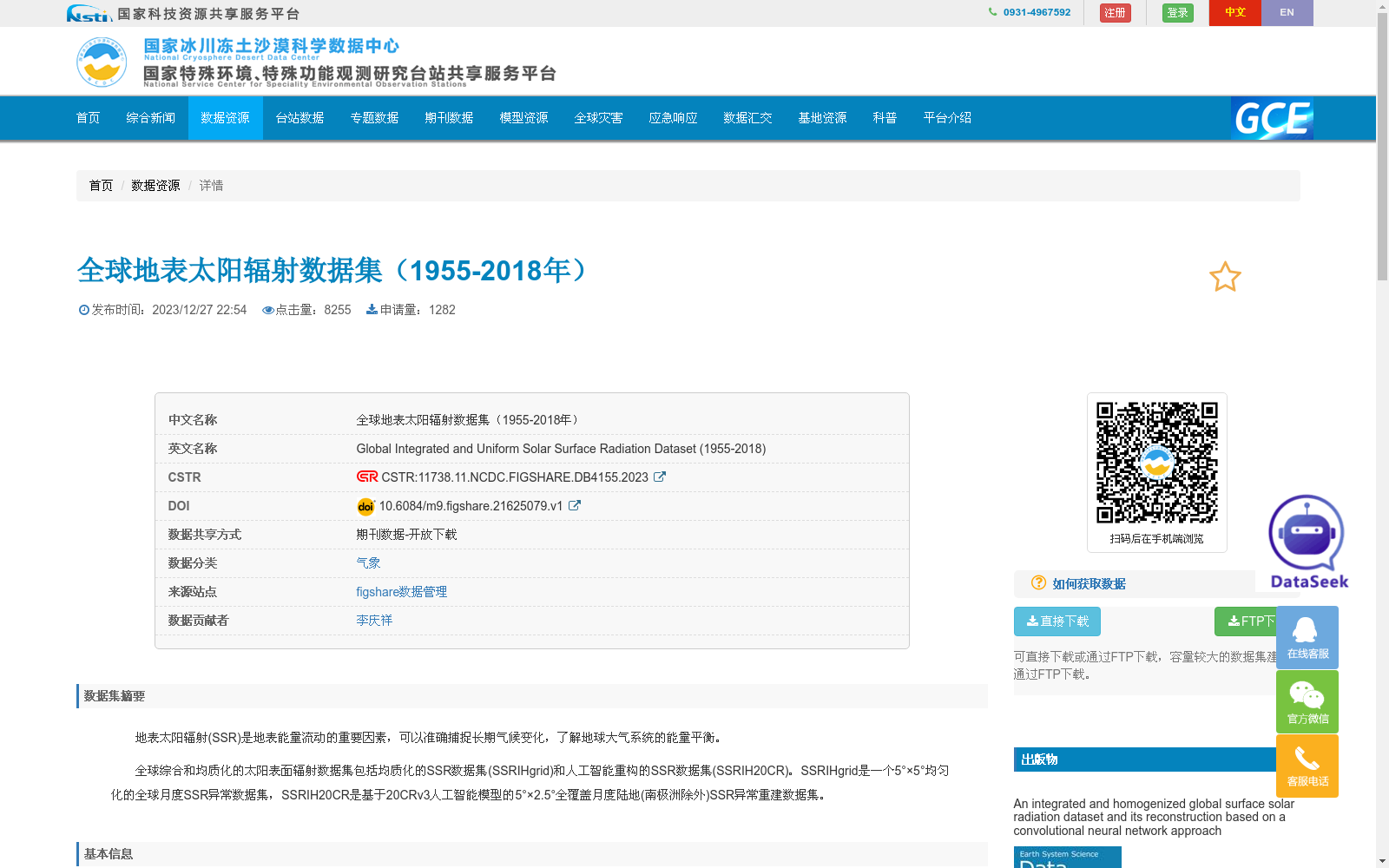Image resolution: width=1389 pixels, height=868 pixels.
Task: Click the GCE banner image
Action: pos(1272,118)
